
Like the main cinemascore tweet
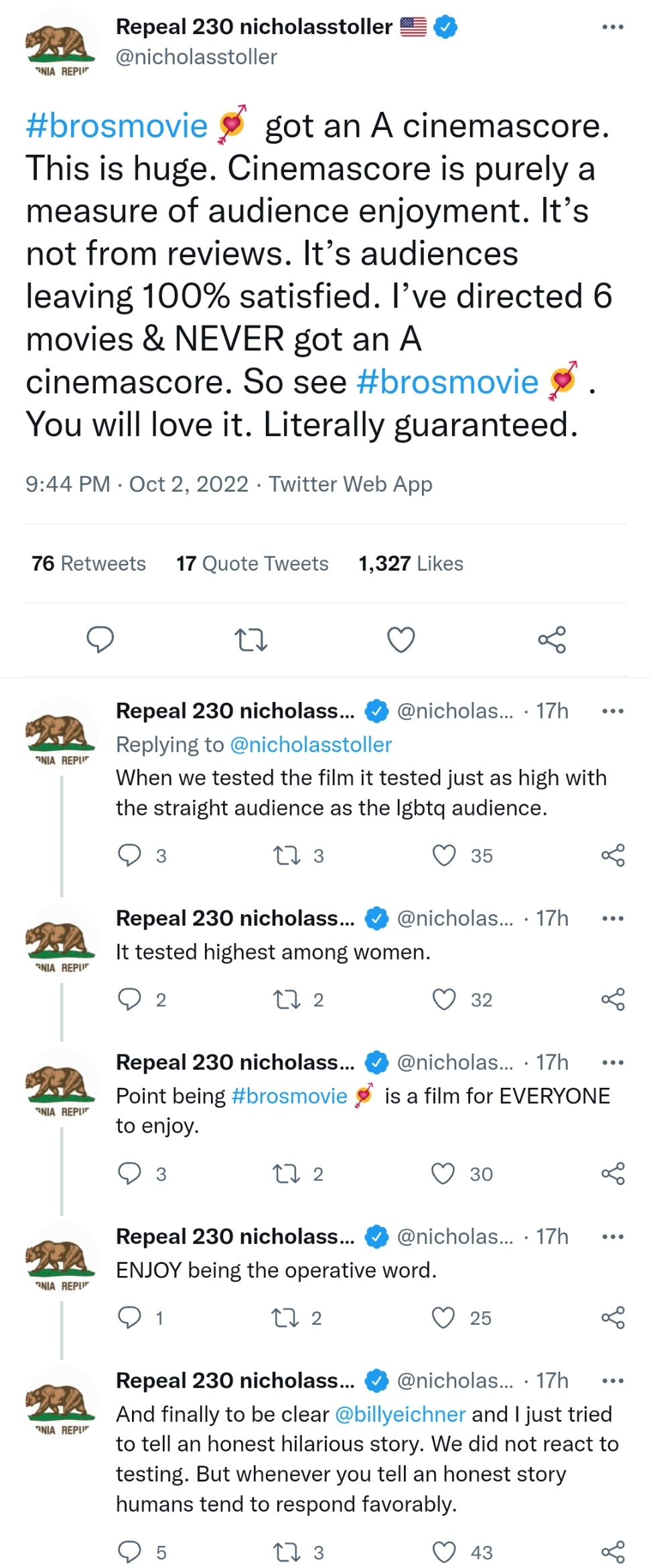[x=401, y=640]
